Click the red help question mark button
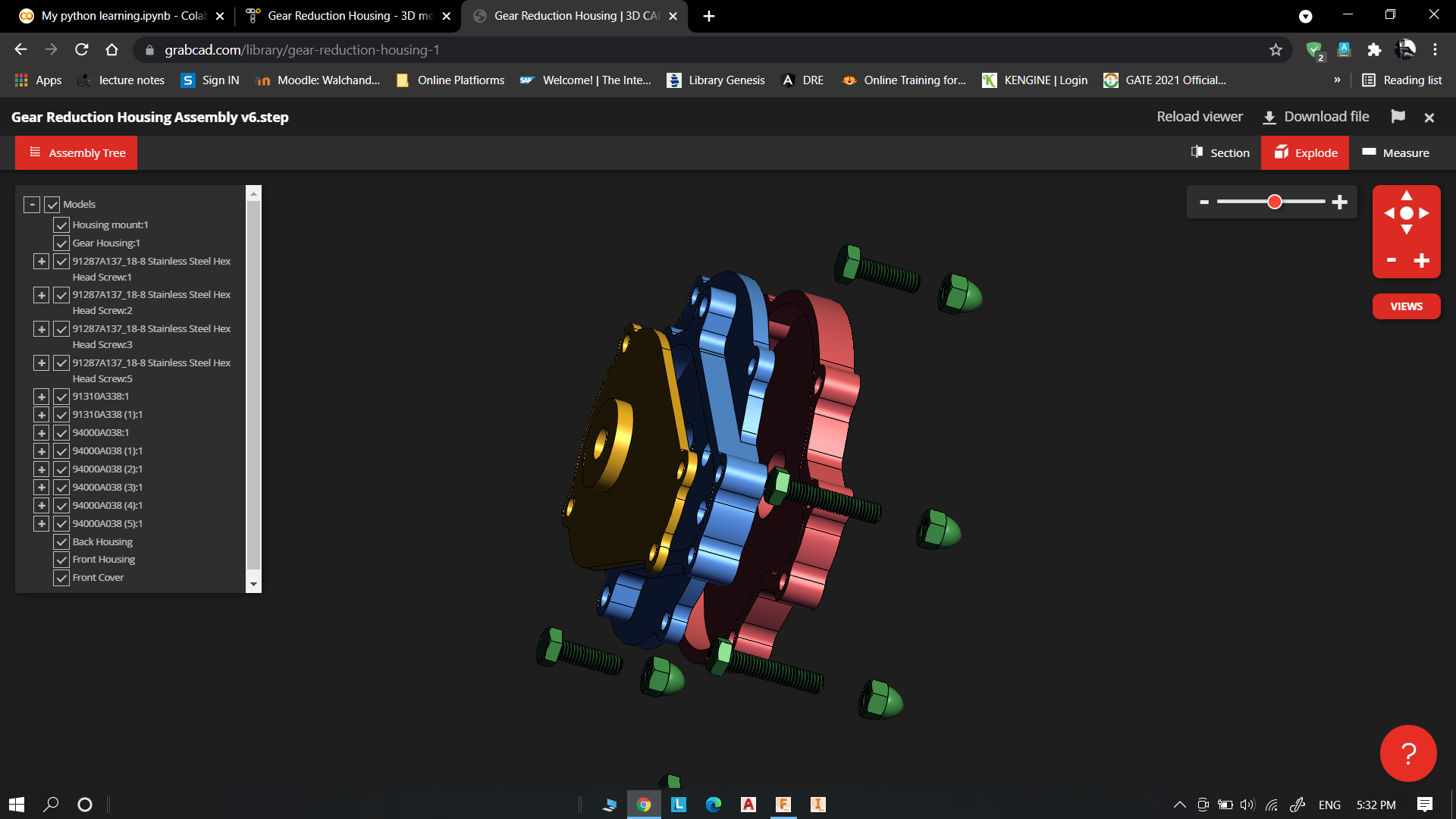1456x819 pixels. 1408,753
